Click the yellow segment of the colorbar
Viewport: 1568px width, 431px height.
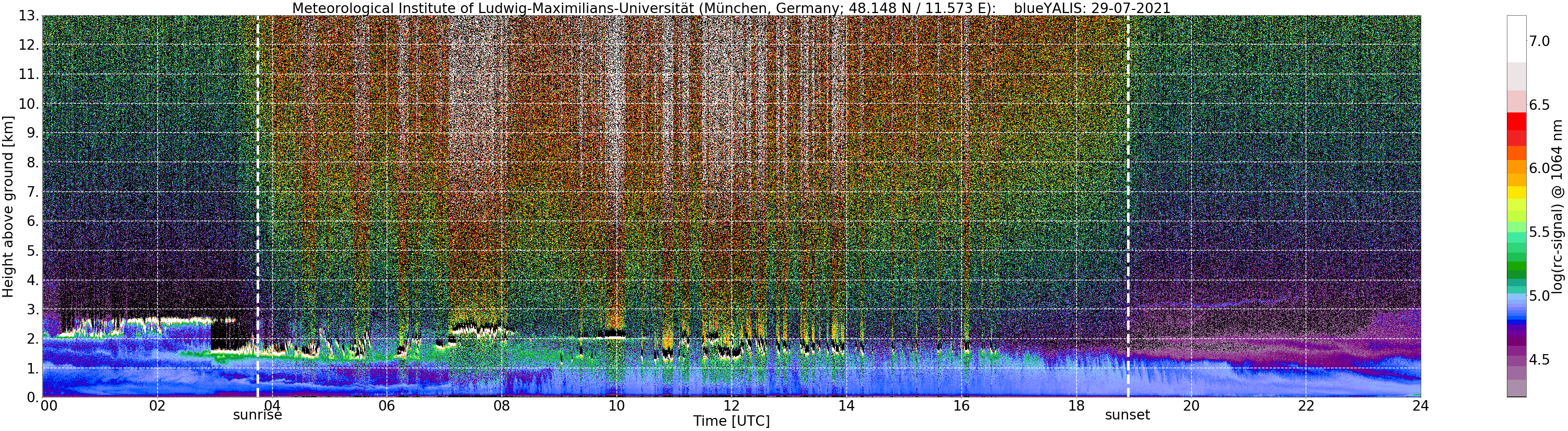point(1516,192)
